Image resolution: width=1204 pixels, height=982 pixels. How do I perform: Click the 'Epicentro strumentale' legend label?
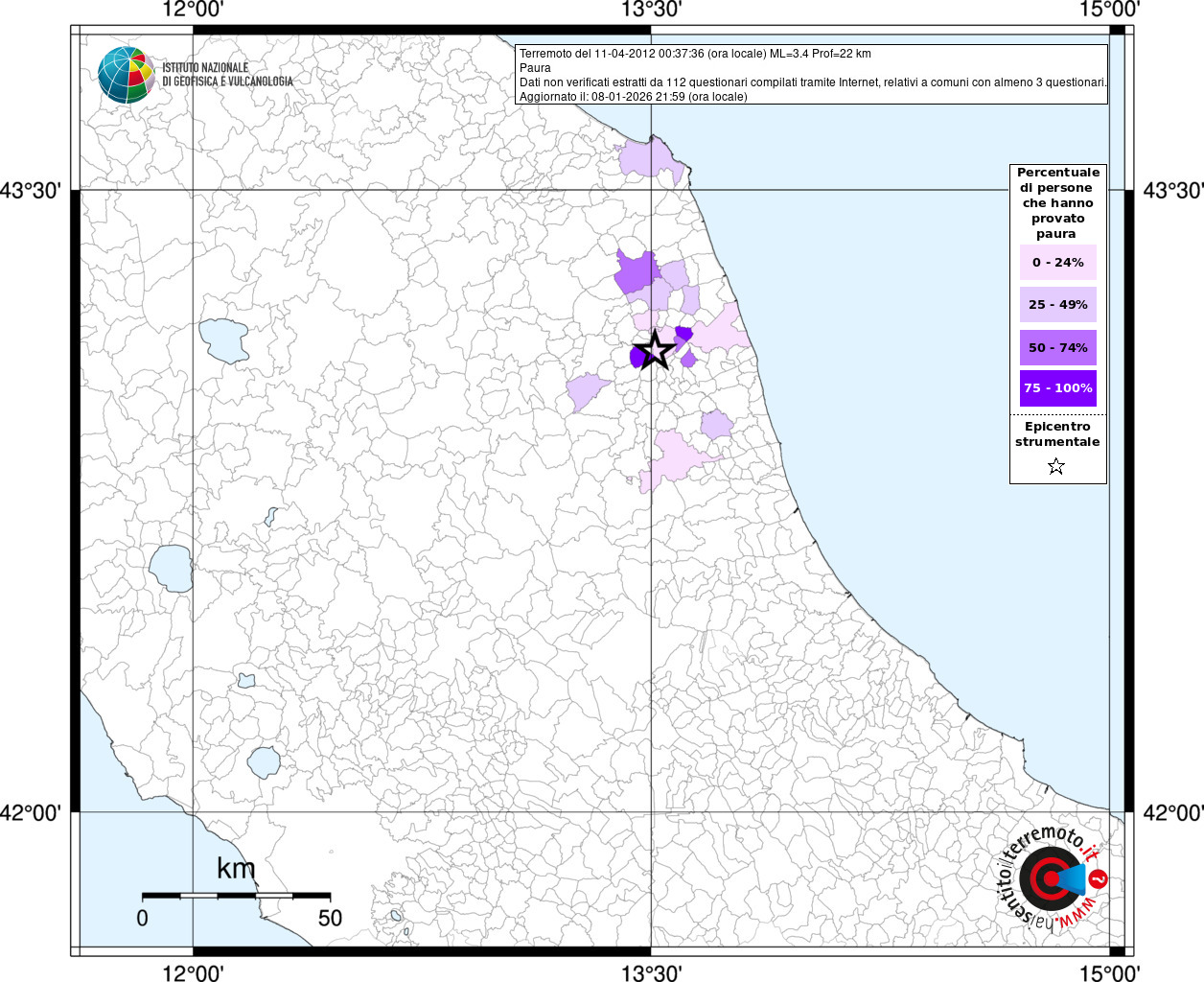(1057, 434)
